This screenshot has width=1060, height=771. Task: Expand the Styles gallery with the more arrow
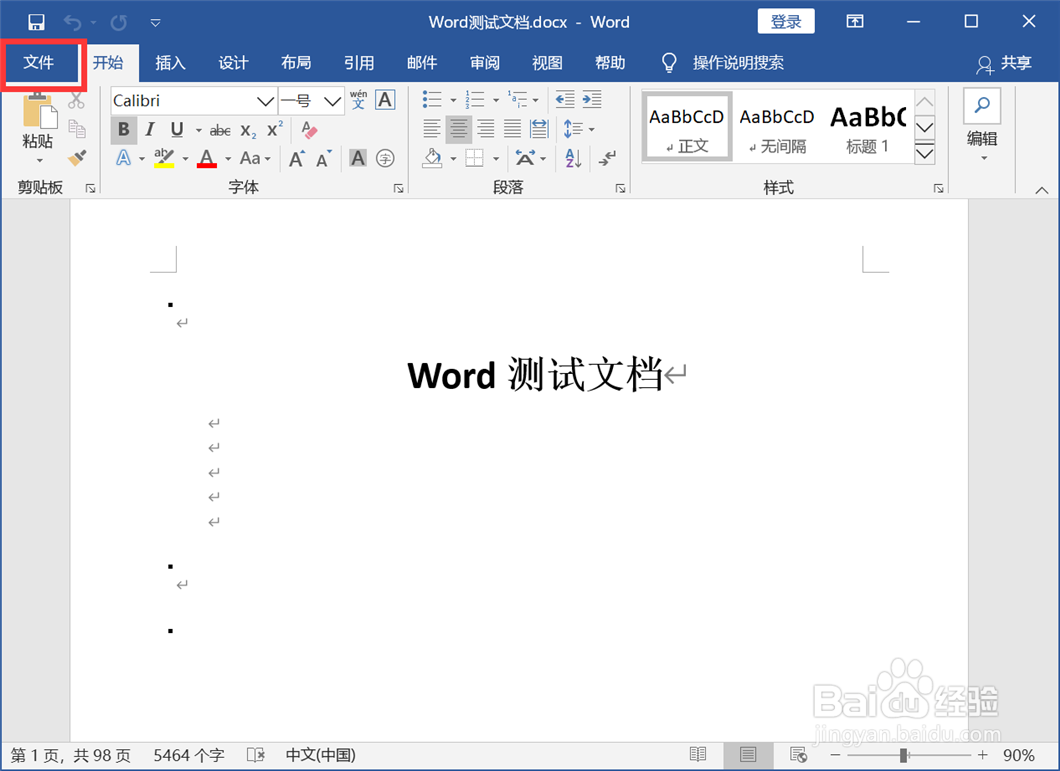pos(924,154)
